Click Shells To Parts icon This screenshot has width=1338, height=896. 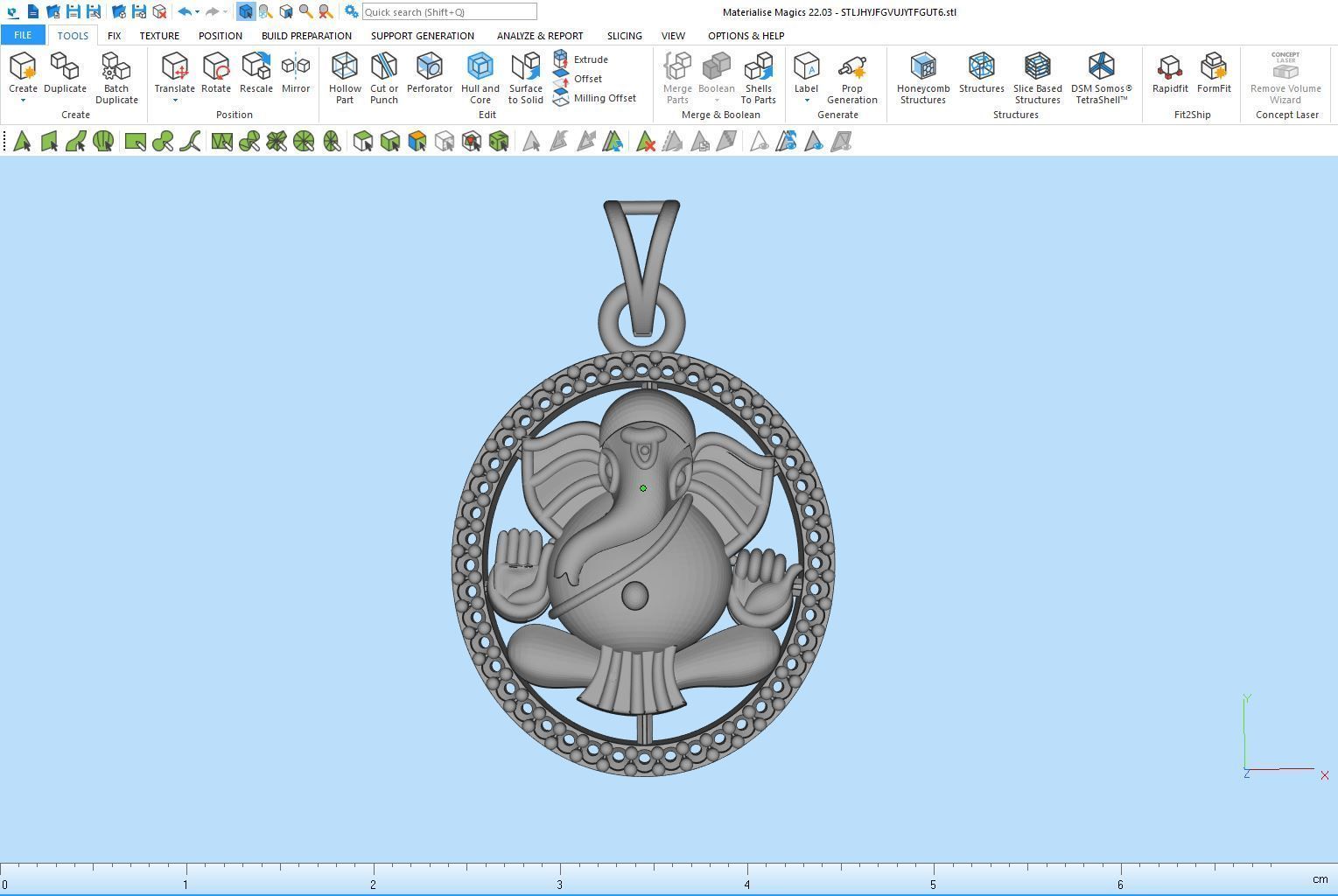click(759, 78)
